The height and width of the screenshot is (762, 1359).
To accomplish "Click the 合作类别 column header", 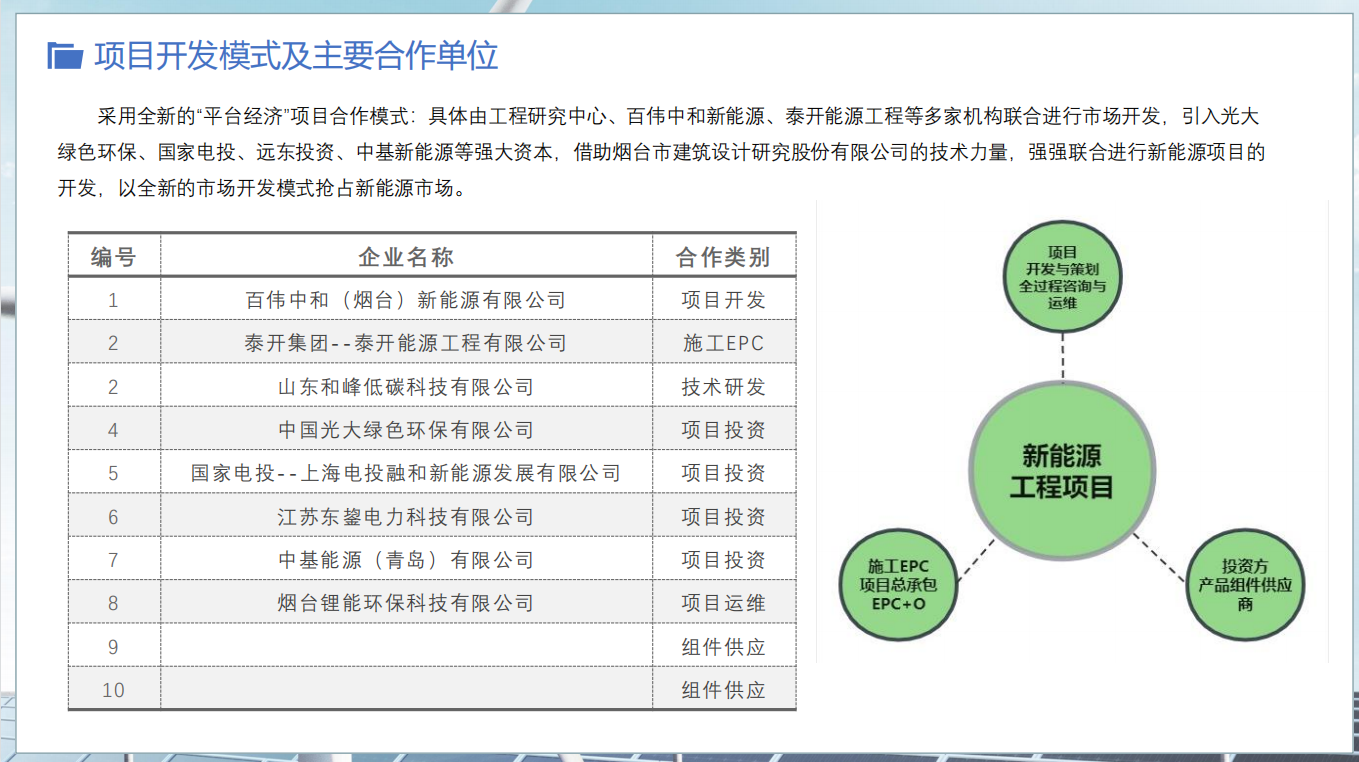I will 723,257.
